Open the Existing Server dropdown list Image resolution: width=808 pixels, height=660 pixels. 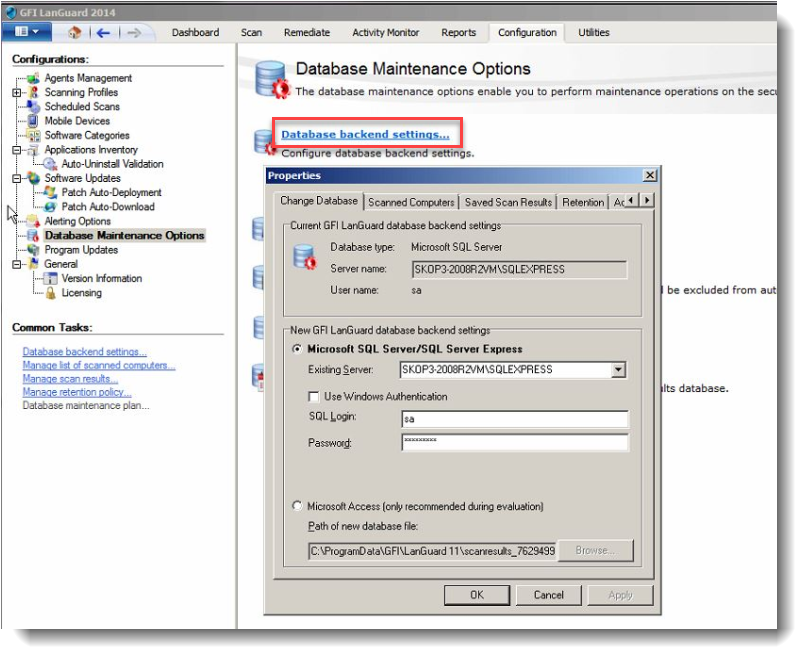pyautogui.click(x=619, y=370)
